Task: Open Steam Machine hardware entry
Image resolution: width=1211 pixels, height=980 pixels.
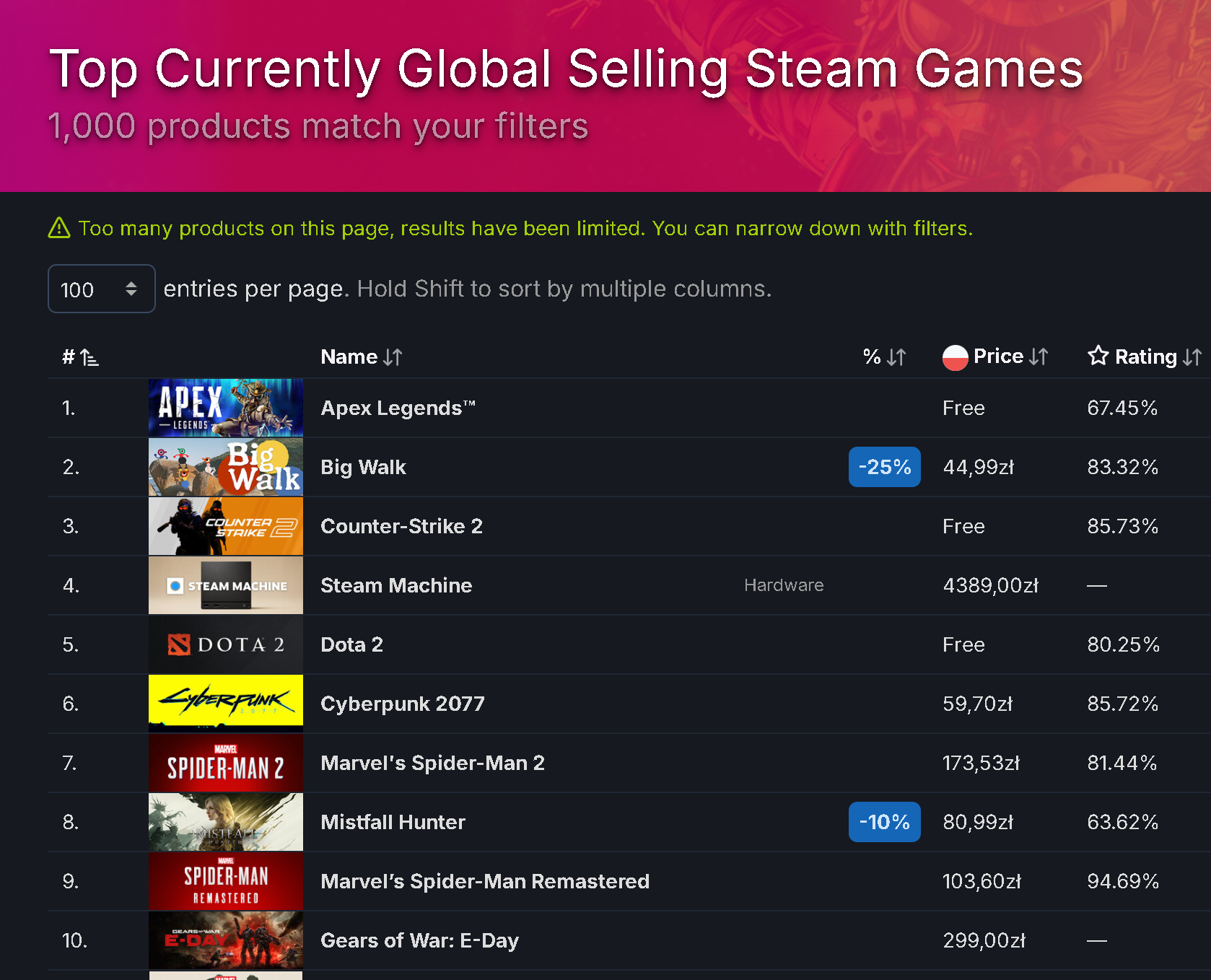Action: [396, 585]
